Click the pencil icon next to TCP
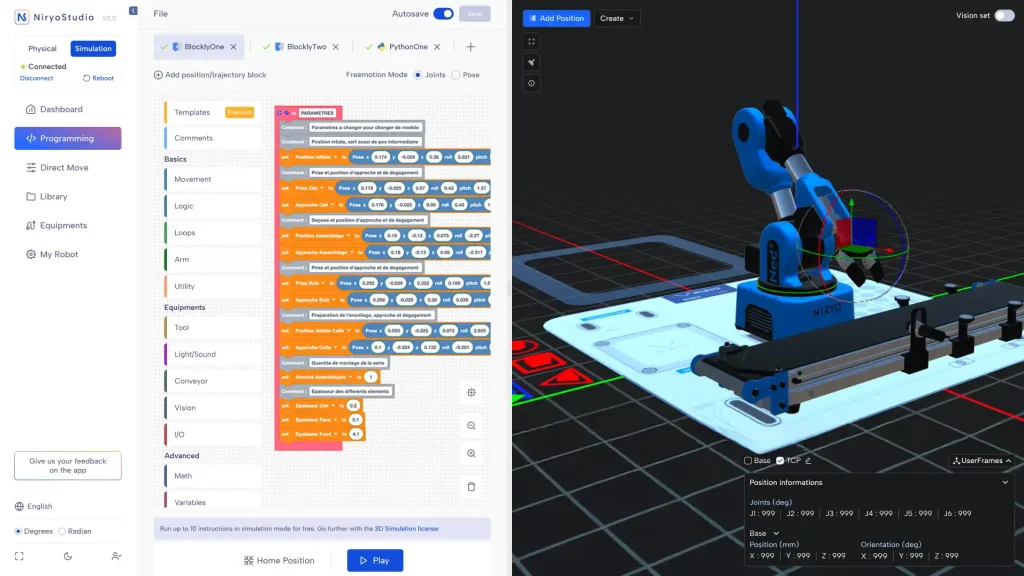The width and height of the screenshot is (1024, 576). click(808, 461)
